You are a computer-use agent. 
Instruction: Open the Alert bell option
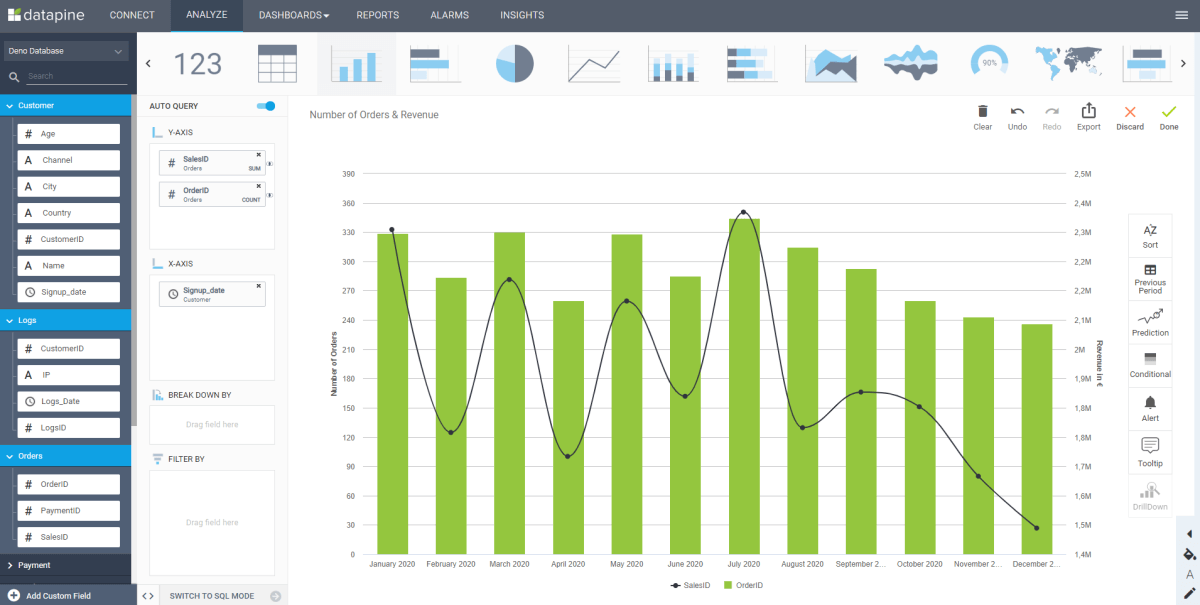pyautogui.click(x=1150, y=407)
